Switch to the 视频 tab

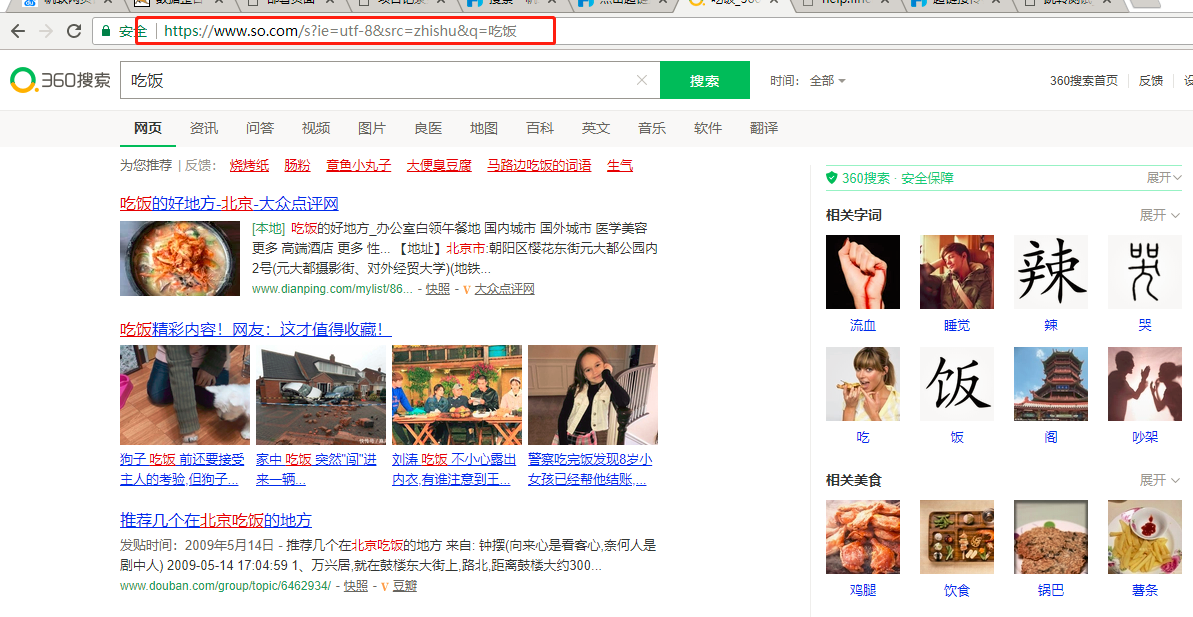316,128
